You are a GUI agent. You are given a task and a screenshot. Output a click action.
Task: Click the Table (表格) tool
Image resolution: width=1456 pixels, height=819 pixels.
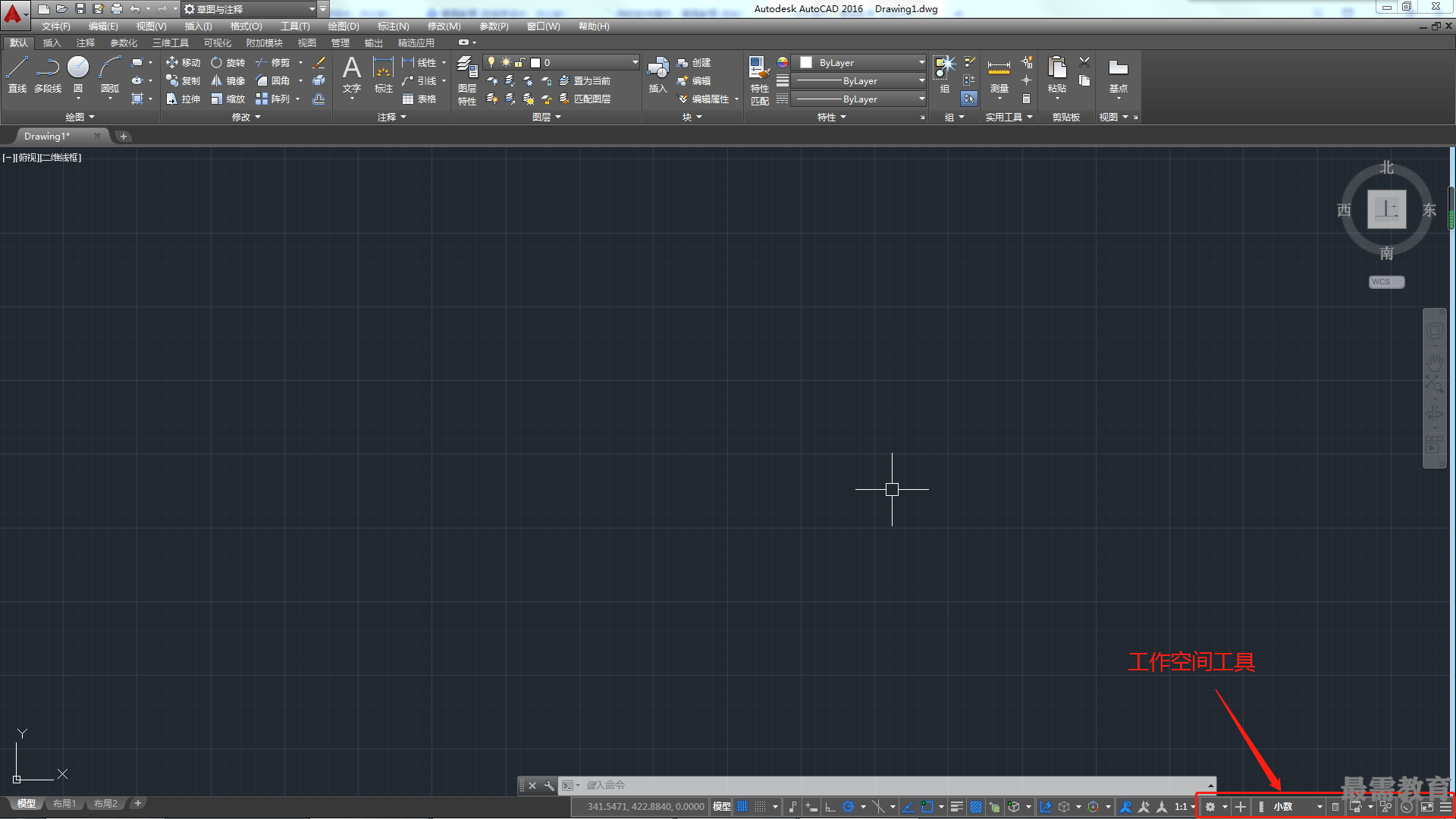click(x=419, y=99)
